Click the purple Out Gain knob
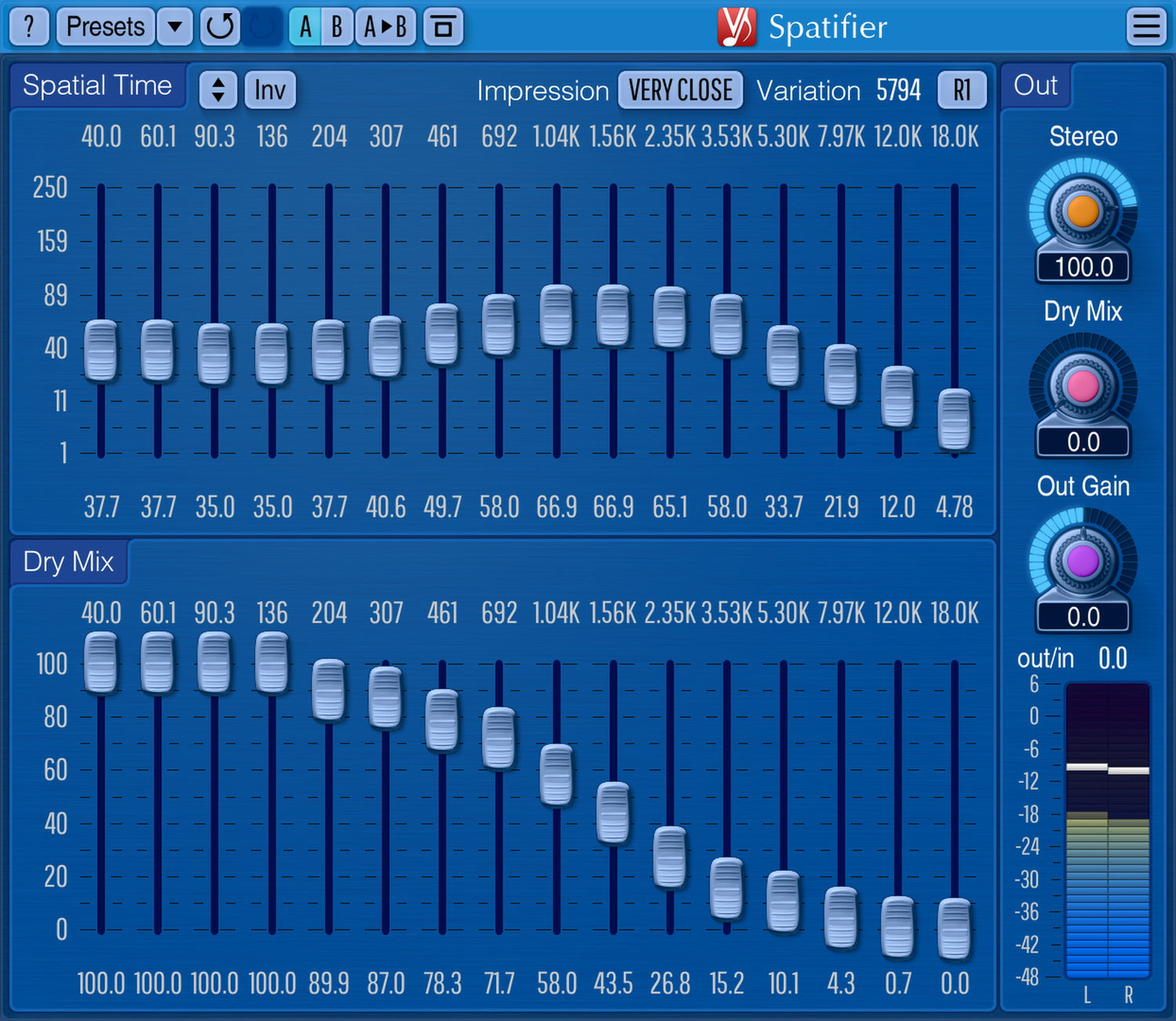1176x1021 pixels. (1083, 561)
